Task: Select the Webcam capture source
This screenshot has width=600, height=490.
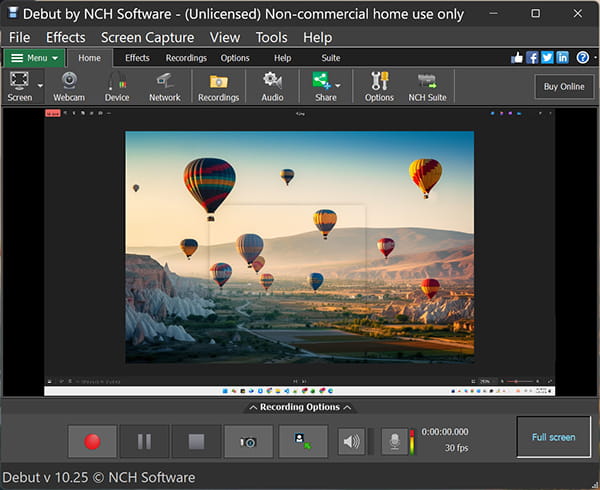Action: pyautogui.click(x=69, y=87)
